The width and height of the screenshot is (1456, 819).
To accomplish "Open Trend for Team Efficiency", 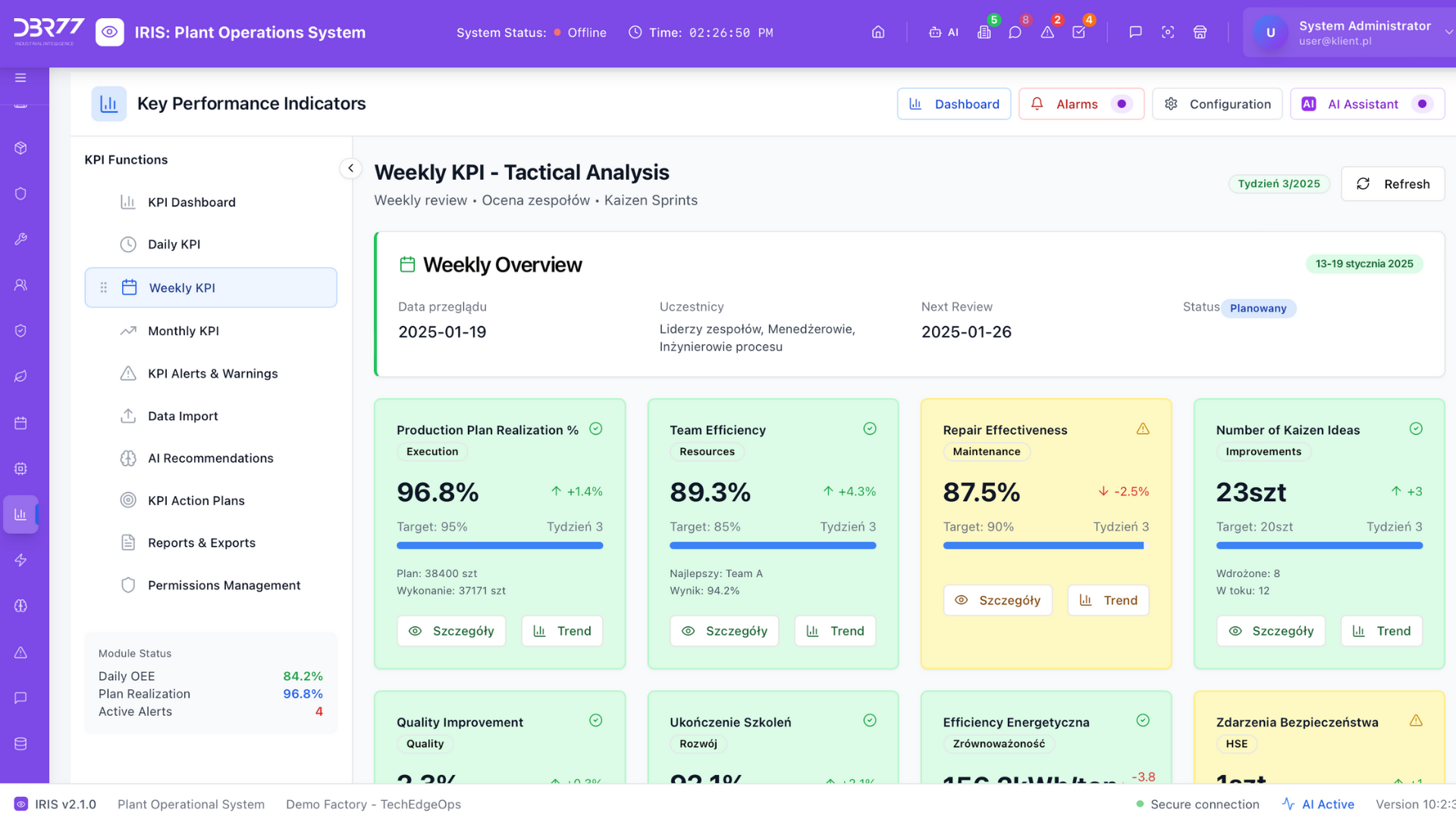I will pos(835,631).
